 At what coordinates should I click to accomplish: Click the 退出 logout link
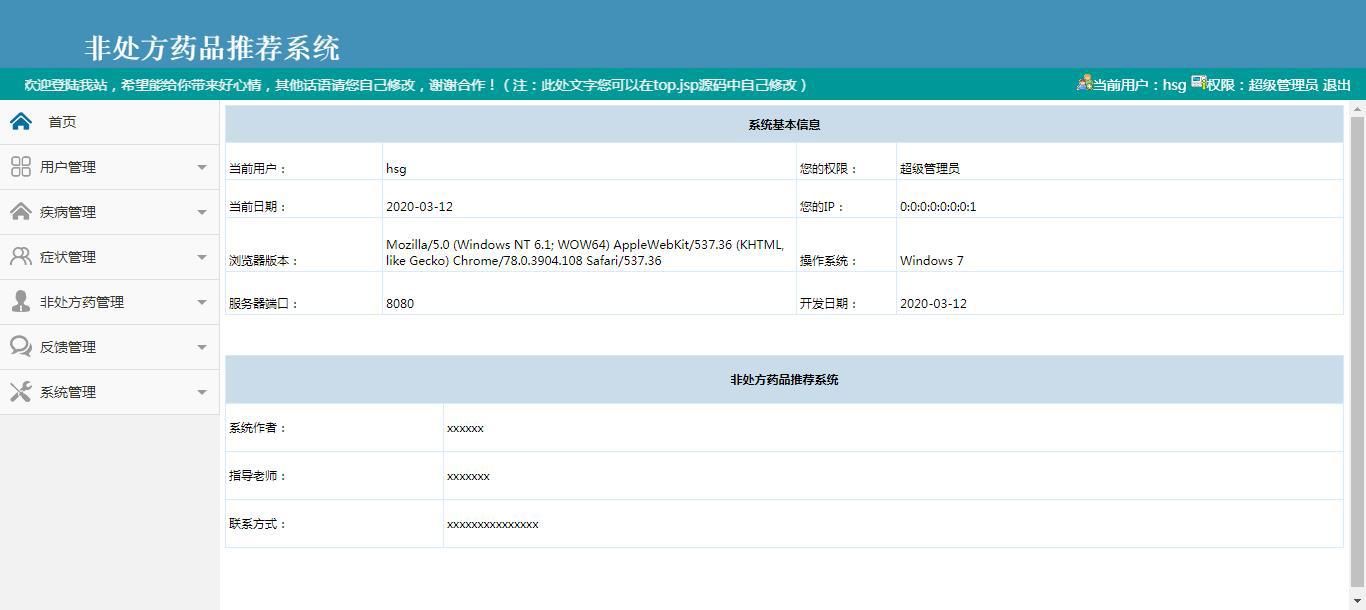(x=1337, y=85)
